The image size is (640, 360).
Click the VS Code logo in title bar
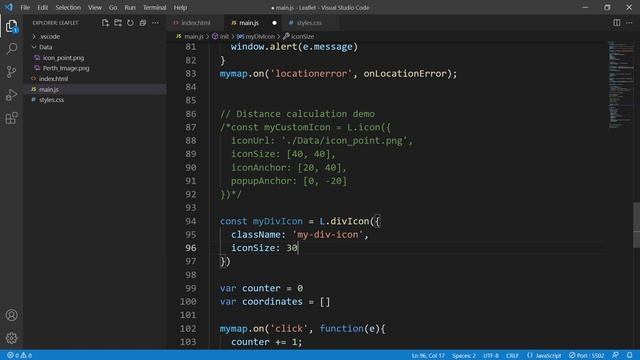click(x=9, y=7)
